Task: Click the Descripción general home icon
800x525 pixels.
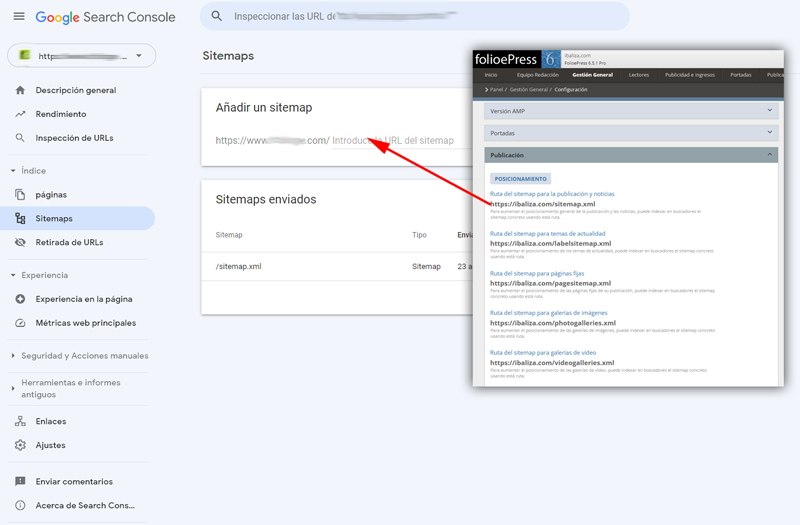Action: tap(20, 90)
